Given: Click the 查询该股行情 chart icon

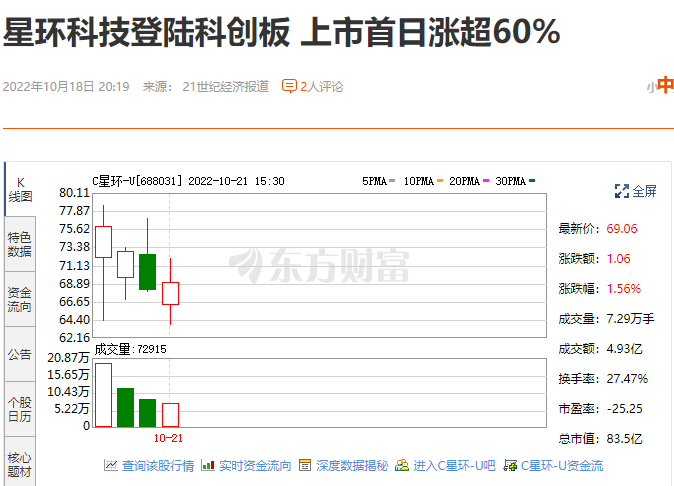Looking at the screenshot, I should (x=111, y=465).
